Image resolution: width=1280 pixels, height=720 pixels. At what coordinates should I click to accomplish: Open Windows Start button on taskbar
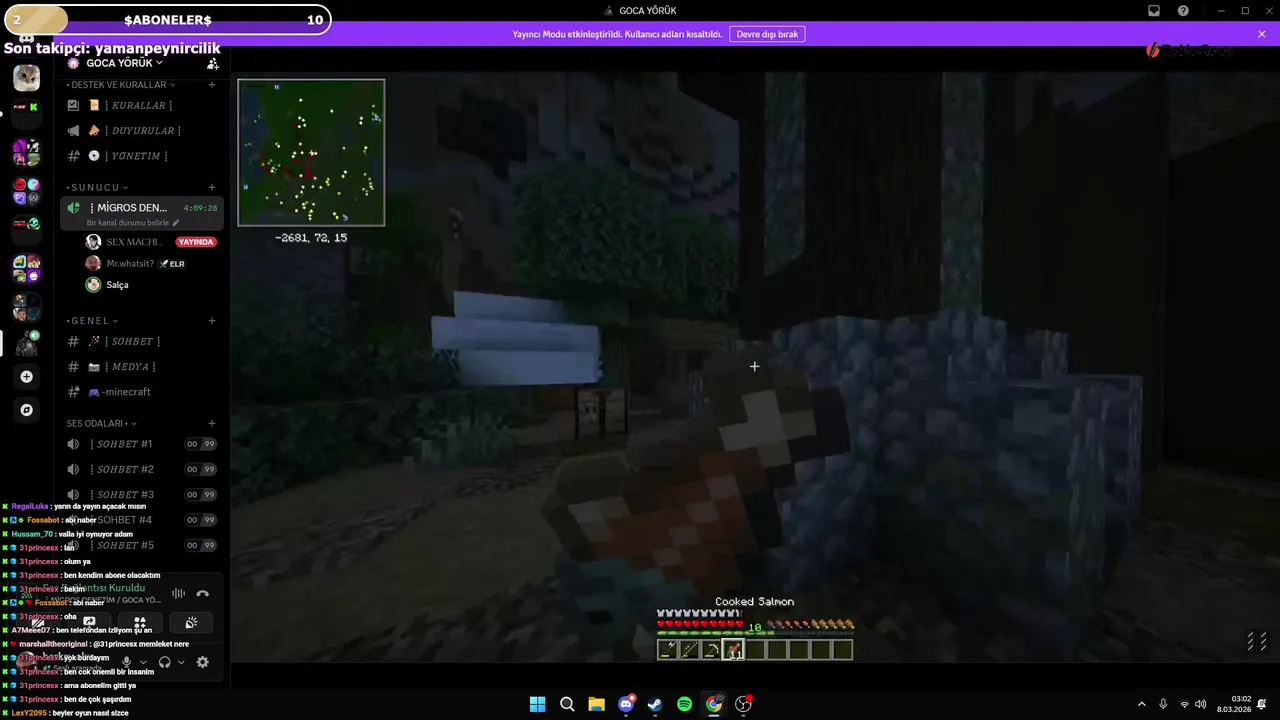point(538,704)
